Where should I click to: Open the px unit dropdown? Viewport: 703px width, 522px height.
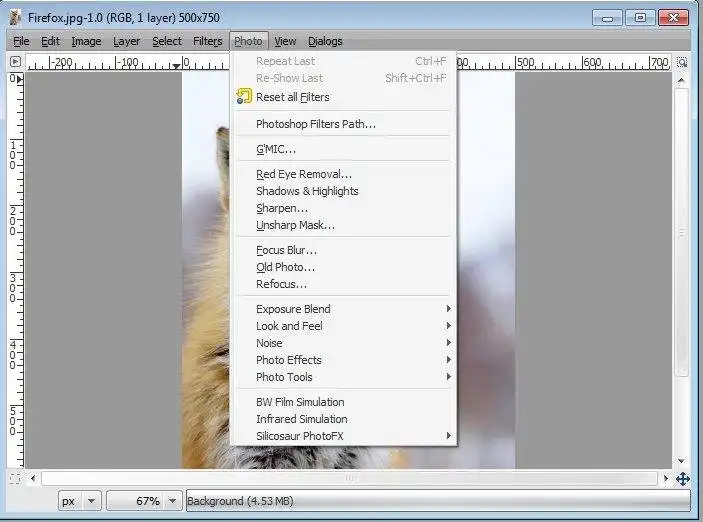click(91, 500)
